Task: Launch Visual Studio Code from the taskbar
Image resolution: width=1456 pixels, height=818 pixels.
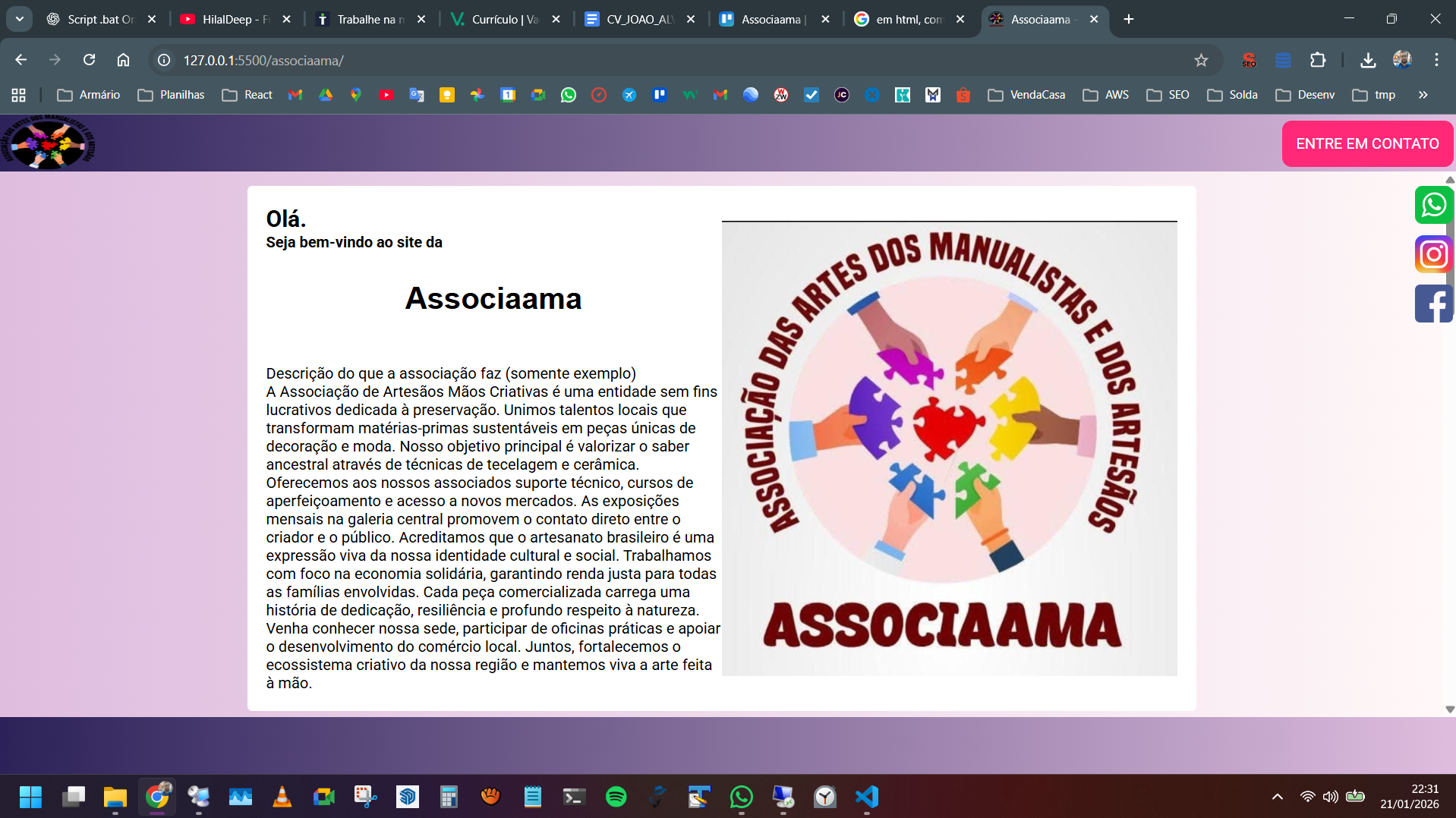Action: tap(866, 797)
